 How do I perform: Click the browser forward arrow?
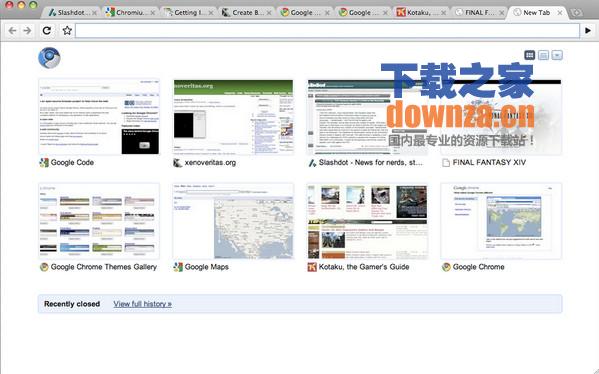point(27,31)
